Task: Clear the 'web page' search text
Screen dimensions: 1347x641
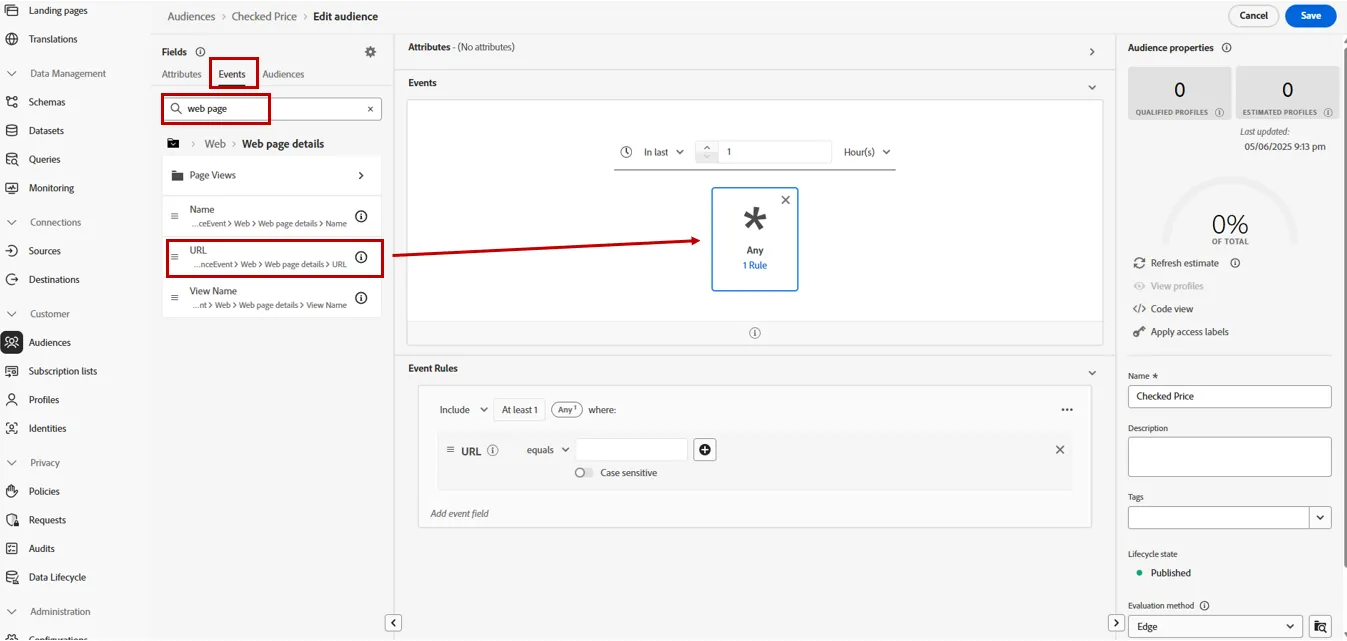Action: [x=370, y=109]
